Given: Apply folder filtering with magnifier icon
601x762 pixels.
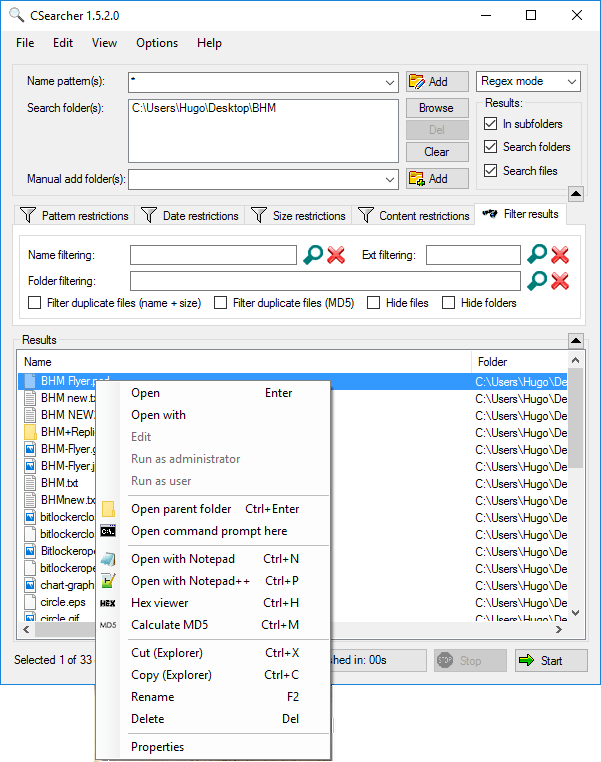Looking at the screenshot, I should click(x=537, y=281).
